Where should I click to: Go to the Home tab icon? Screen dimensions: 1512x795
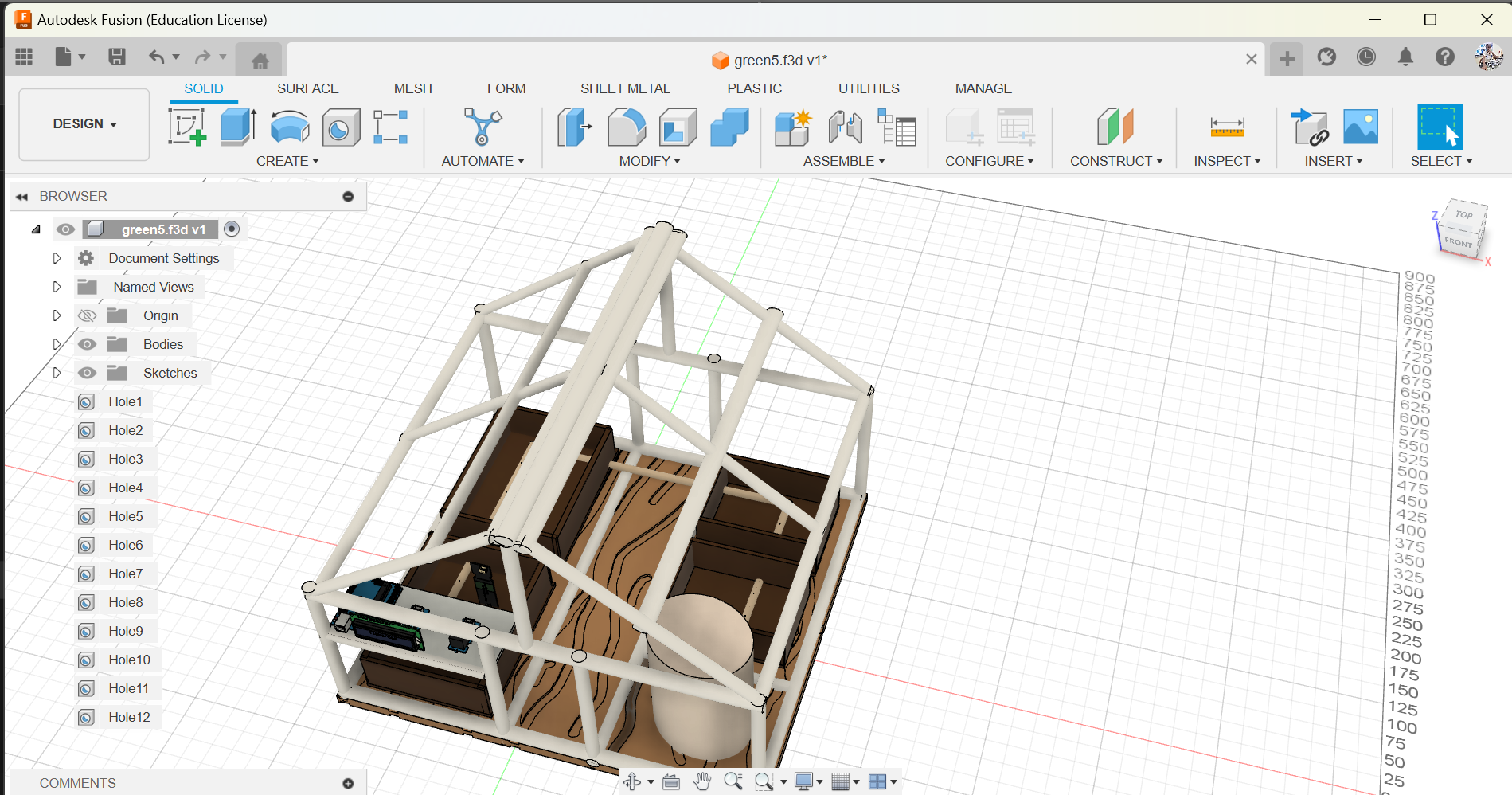click(260, 60)
